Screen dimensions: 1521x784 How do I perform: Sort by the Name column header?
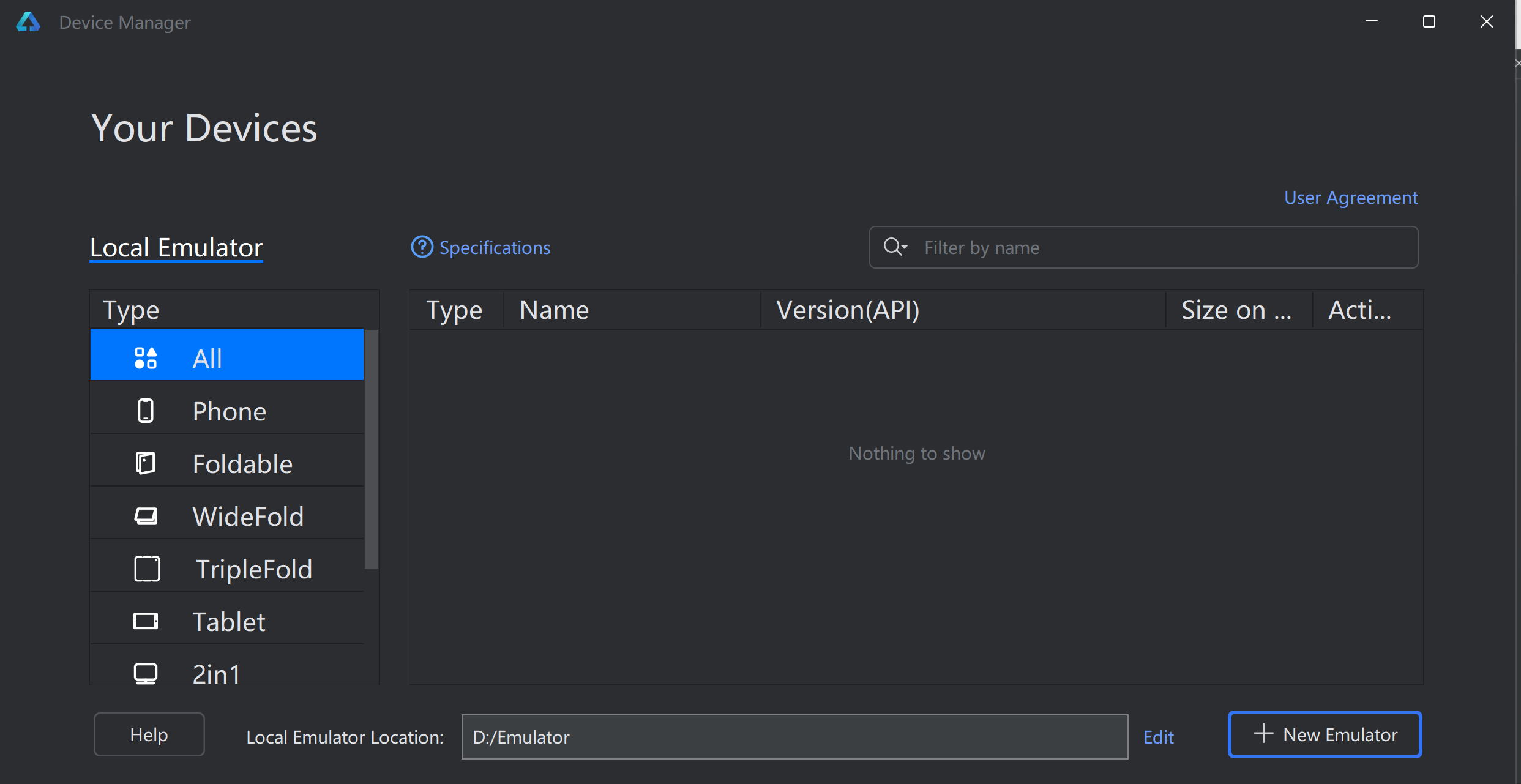pyautogui.click(x=630, y=310)
